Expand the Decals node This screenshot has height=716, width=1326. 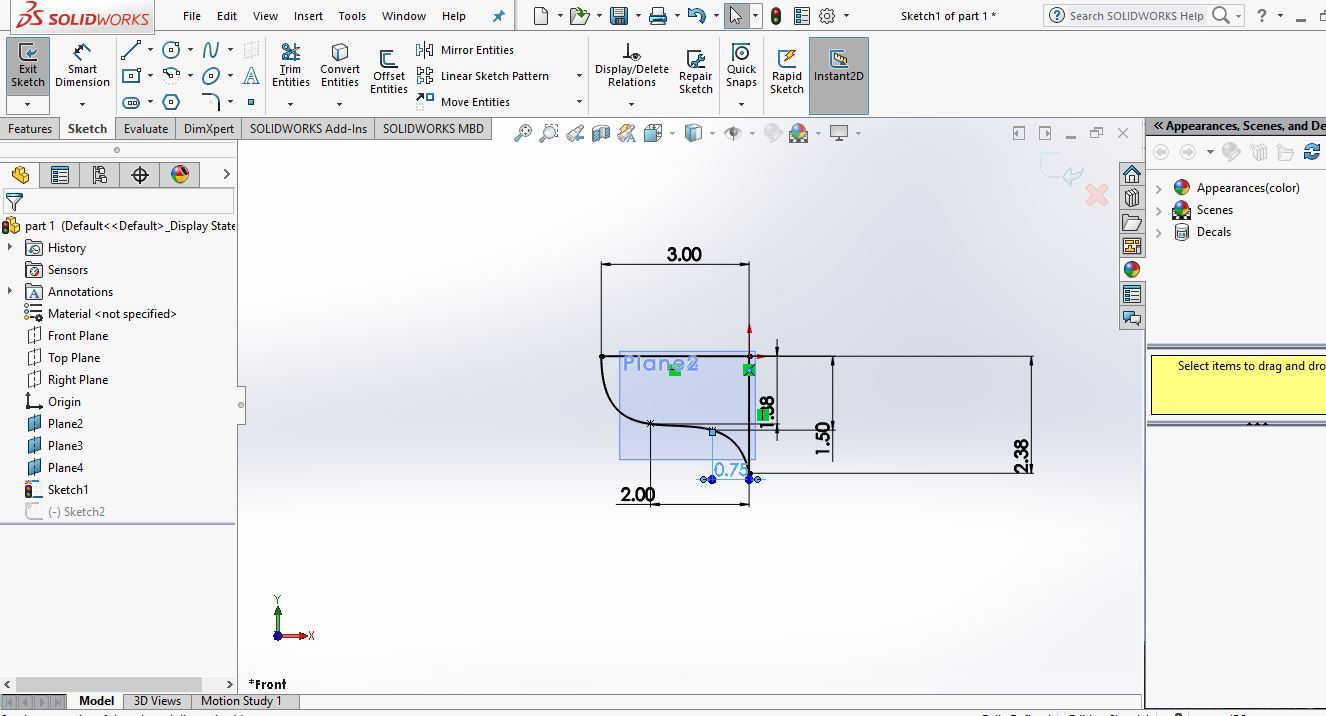[1160, 232]
